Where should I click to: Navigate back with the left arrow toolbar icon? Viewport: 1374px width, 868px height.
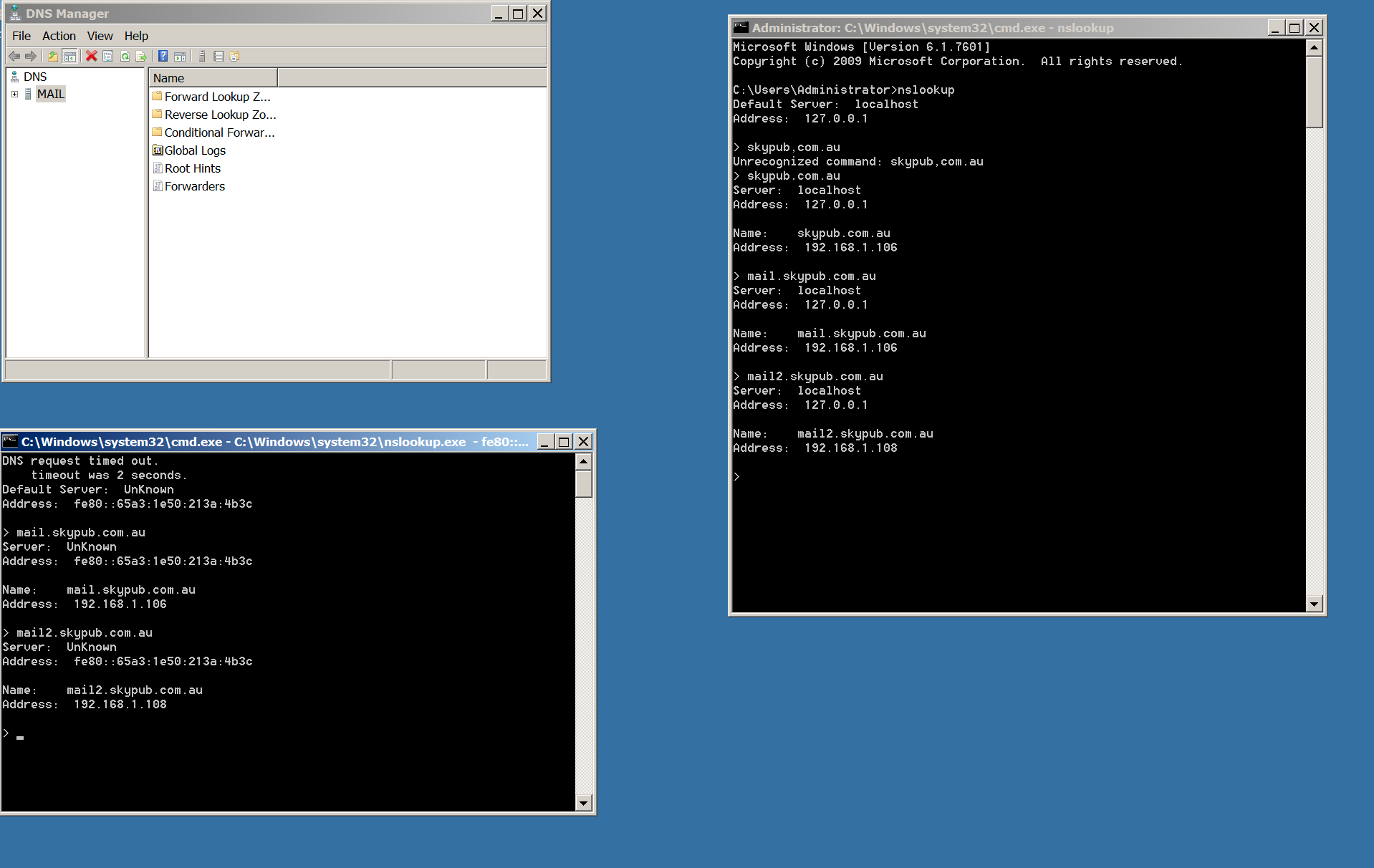[14, 56]
